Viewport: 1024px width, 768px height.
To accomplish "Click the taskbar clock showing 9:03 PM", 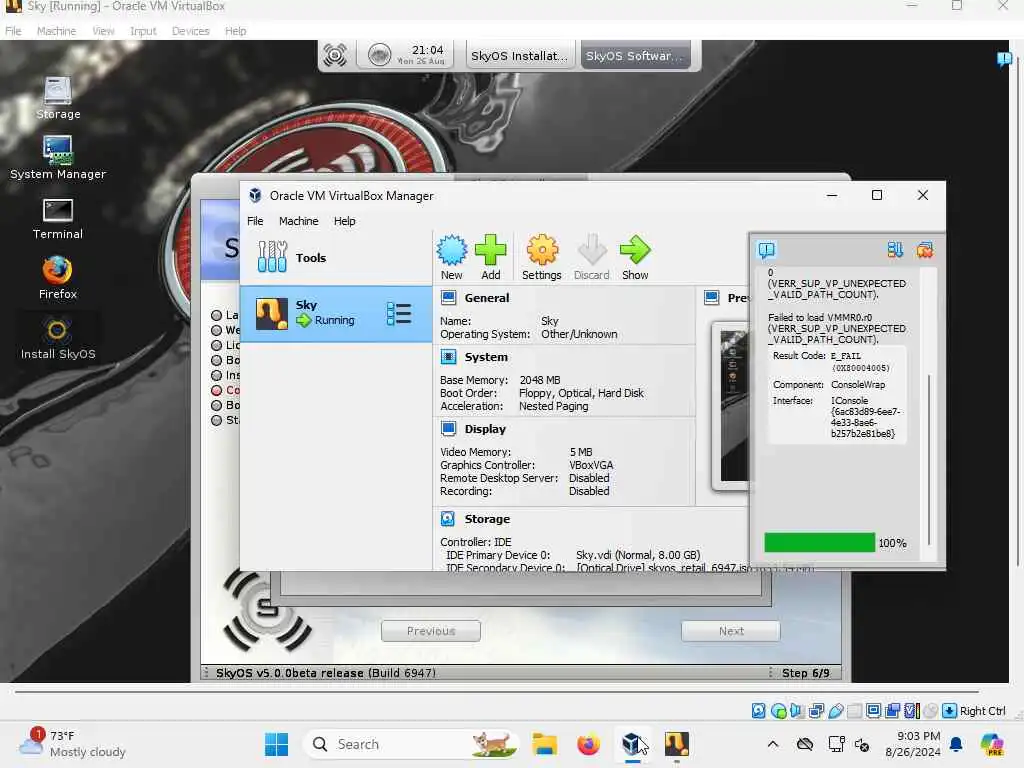I will (x=913, y=744).
